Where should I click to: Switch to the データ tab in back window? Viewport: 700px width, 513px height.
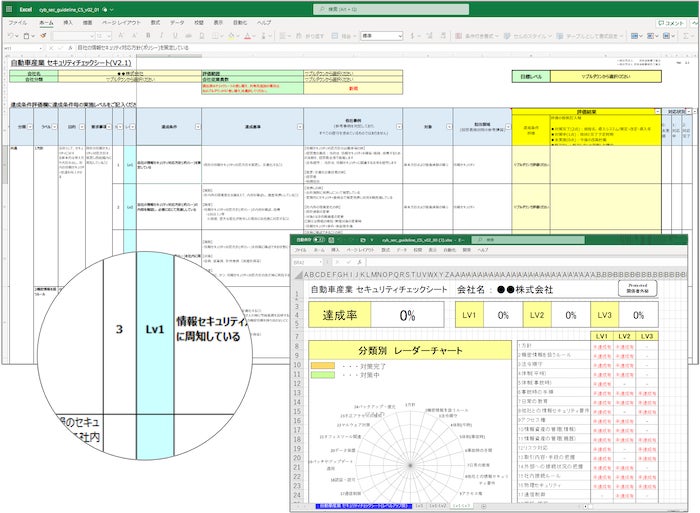(x=177, y=22)
